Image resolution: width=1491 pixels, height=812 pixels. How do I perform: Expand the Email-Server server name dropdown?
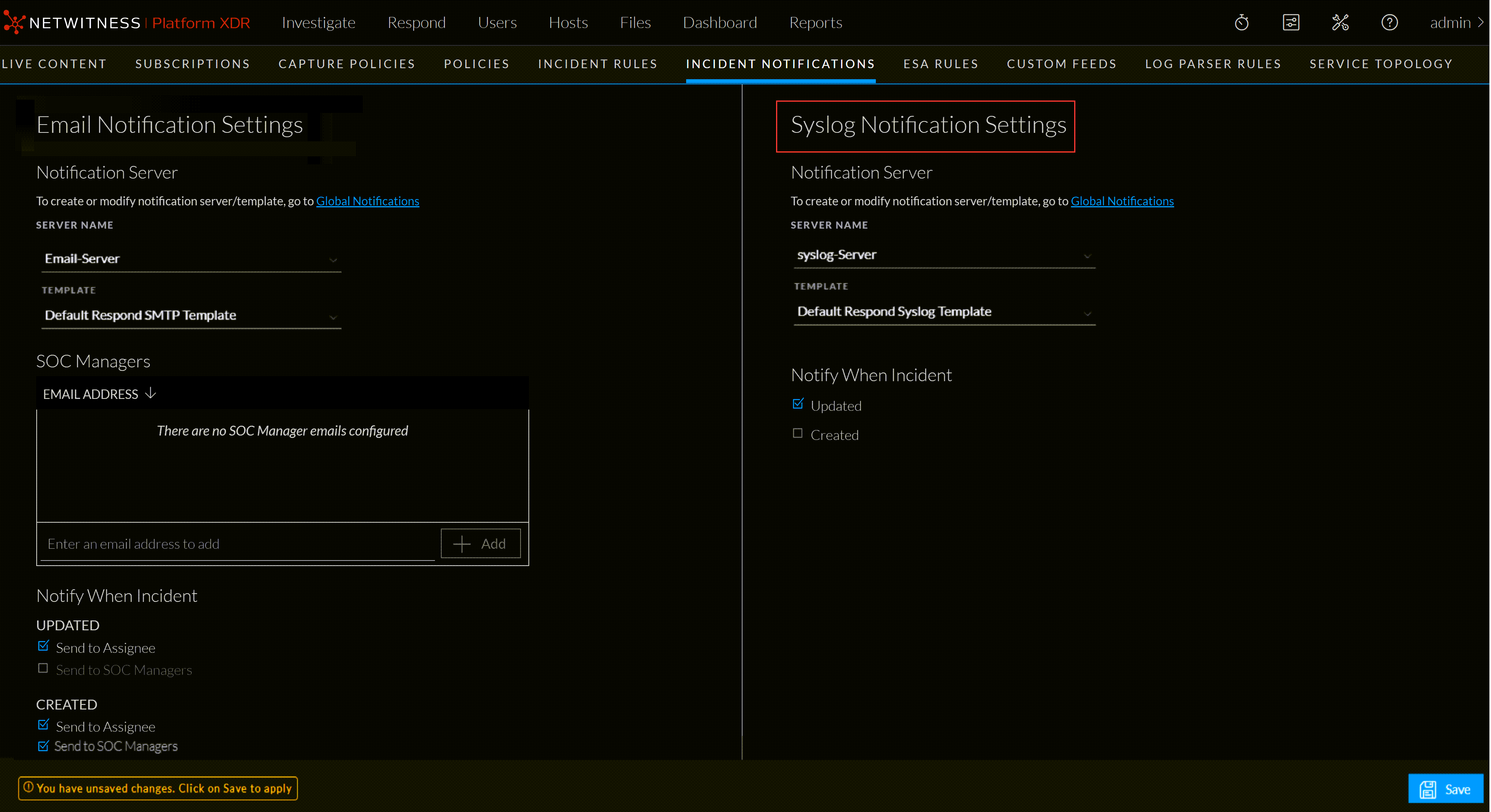191,259
